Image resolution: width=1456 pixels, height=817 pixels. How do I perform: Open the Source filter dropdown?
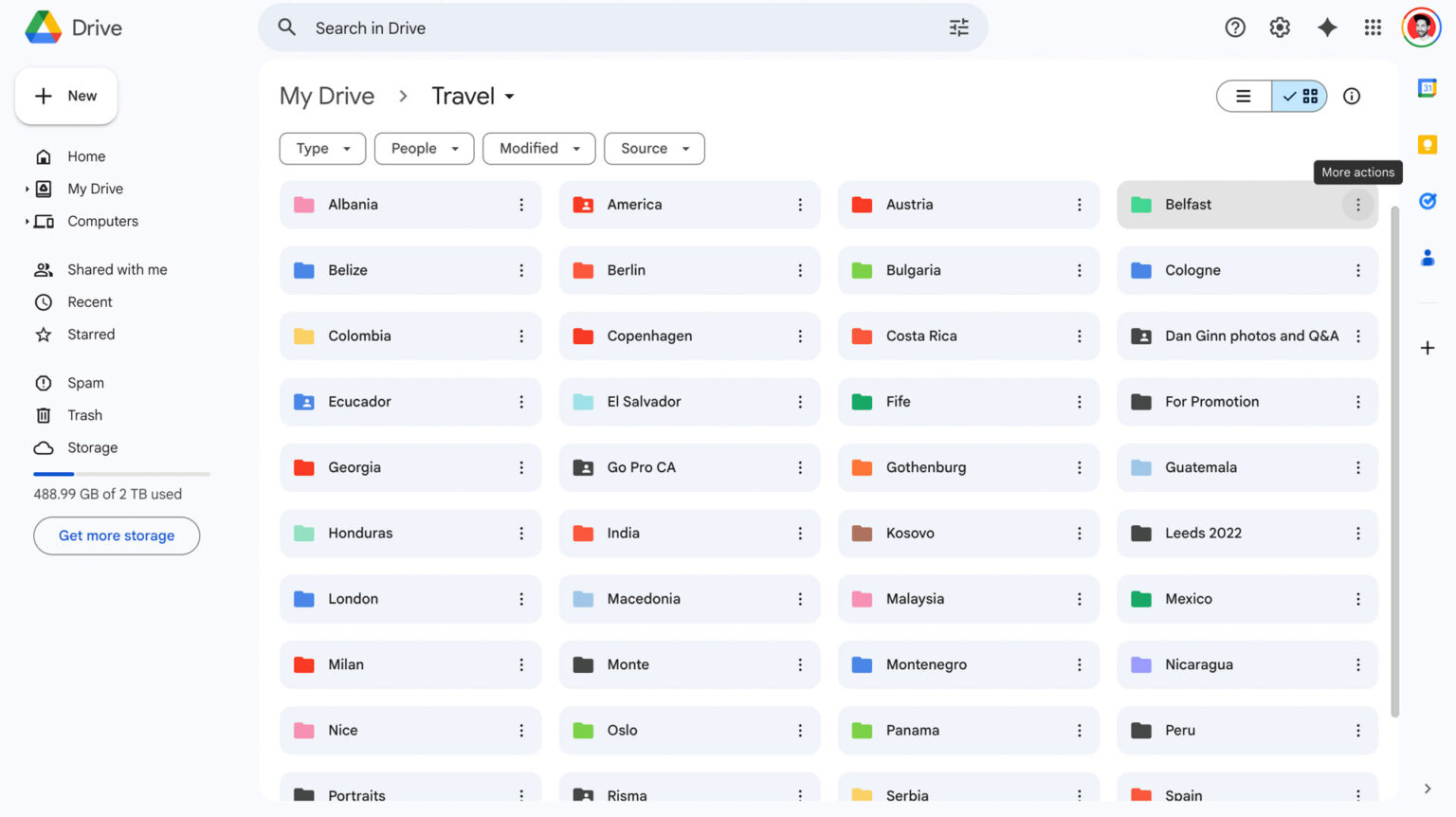(x=654, y=149)
